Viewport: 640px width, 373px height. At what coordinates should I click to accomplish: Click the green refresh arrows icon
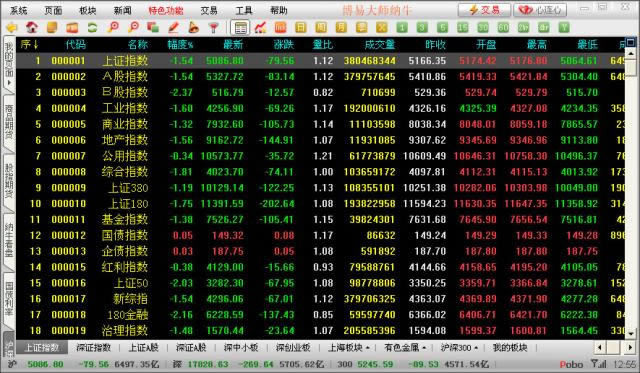pyautogui.click(x=92, y=28)
